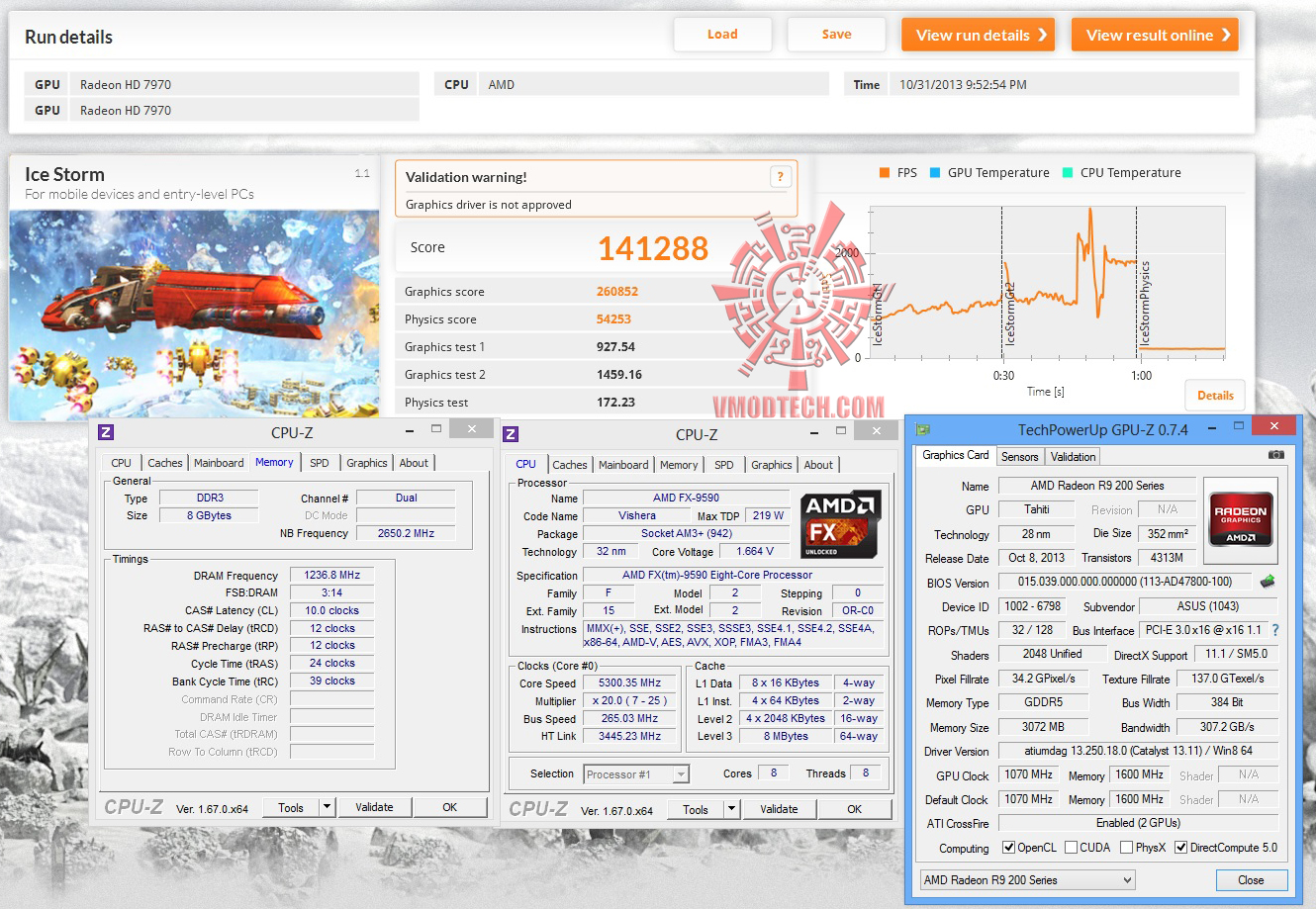Viewport: 1316px width, 909px height.
Task: Click OK in CPU-Z processor window
Action: coord(854,809)
